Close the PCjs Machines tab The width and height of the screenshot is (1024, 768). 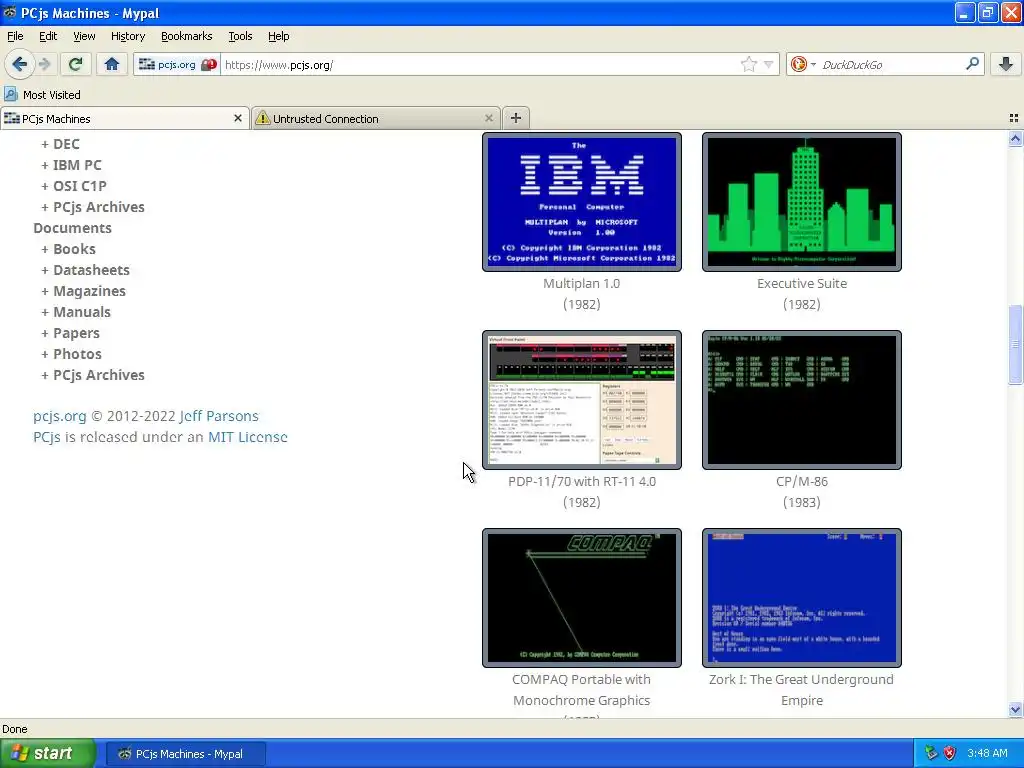[x=238, y=118]
